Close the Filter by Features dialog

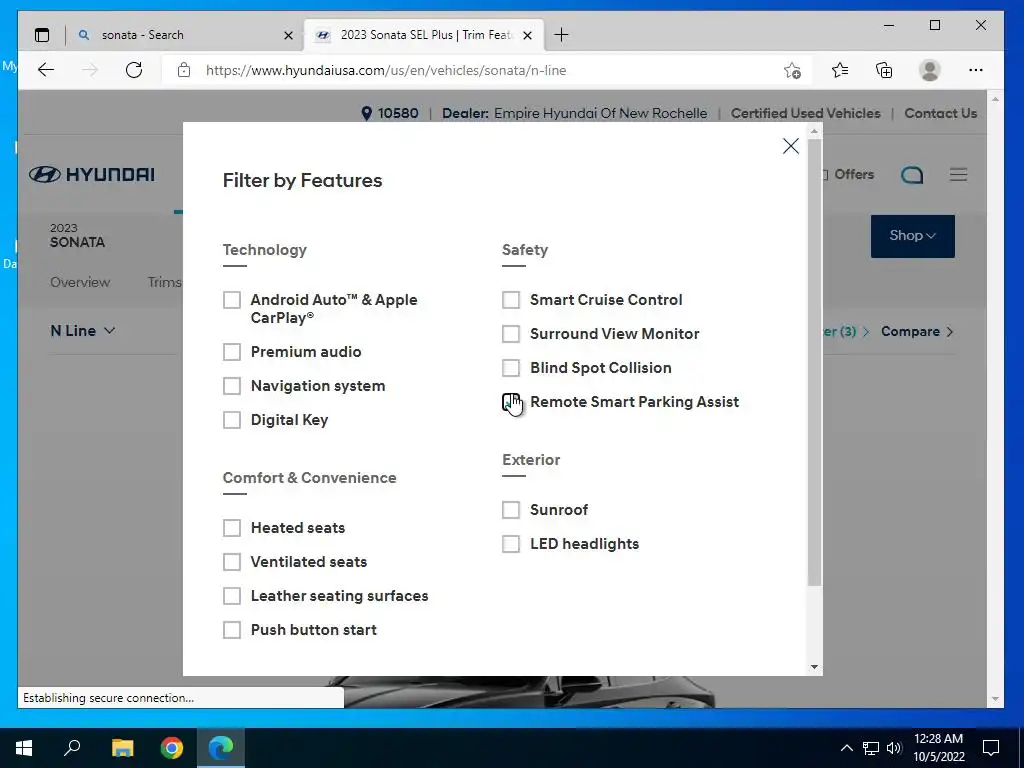(x=791, y=146)
